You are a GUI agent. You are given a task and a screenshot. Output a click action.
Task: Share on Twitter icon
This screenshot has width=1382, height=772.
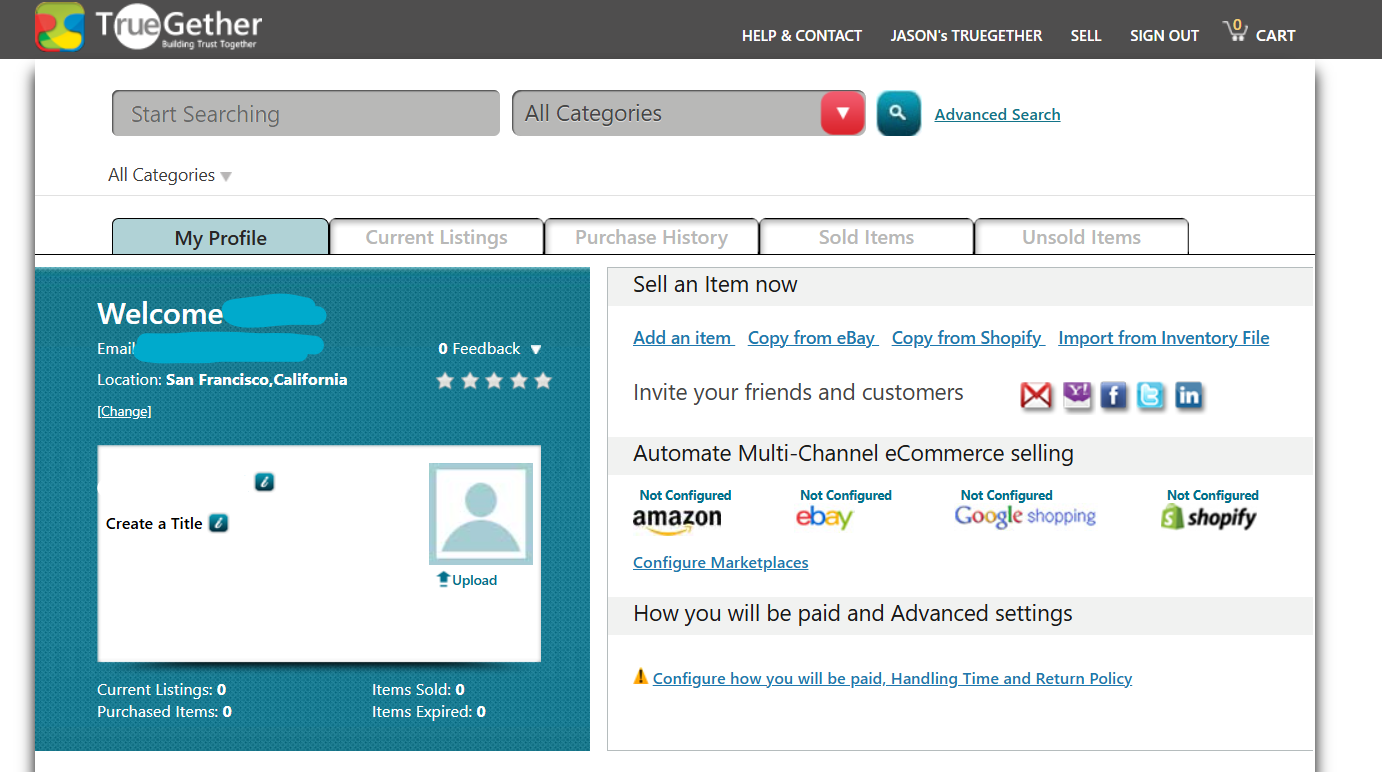pyautogui.click(x=1151, y=396)
